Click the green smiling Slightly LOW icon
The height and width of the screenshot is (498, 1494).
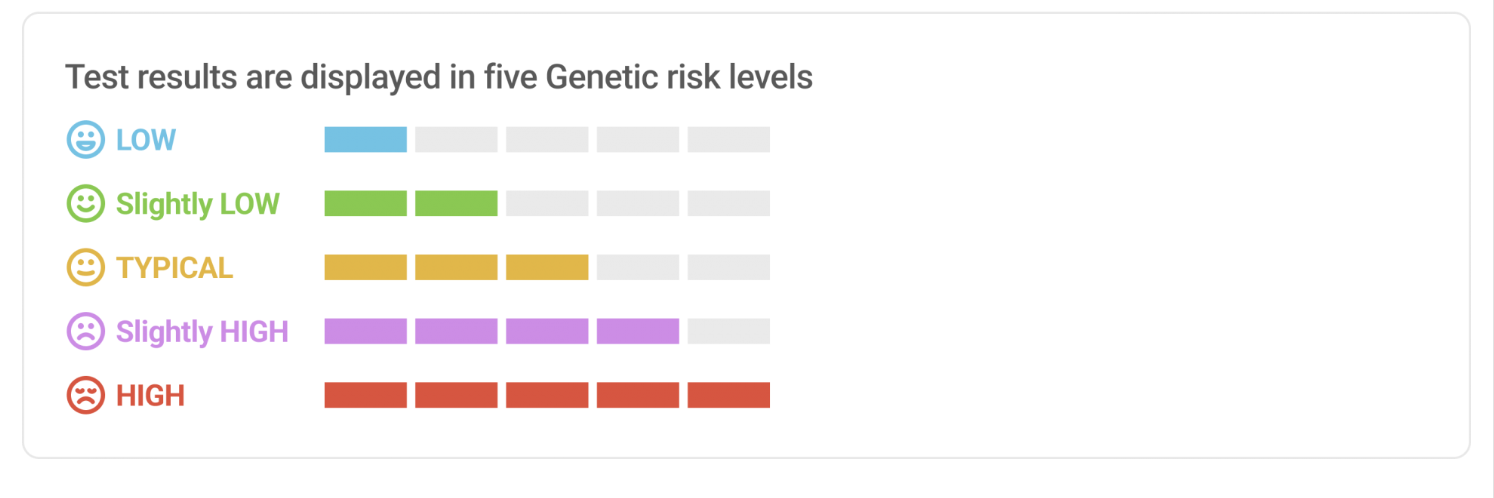(85, 204)
